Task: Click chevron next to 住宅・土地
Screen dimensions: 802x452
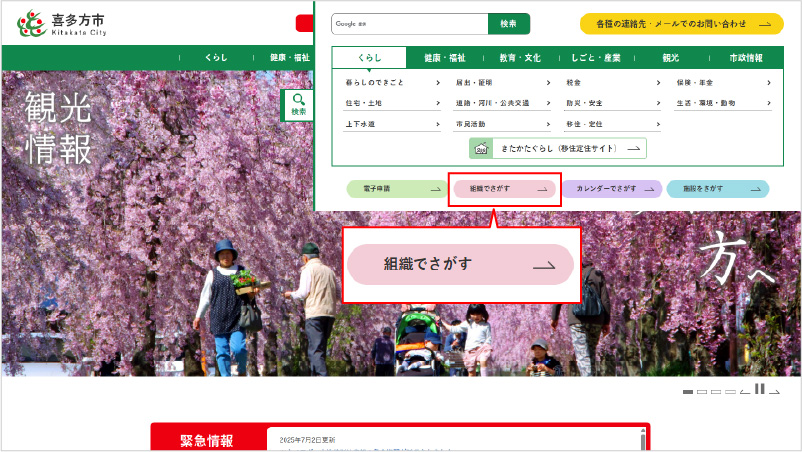Action: click(x=438, y=103)
